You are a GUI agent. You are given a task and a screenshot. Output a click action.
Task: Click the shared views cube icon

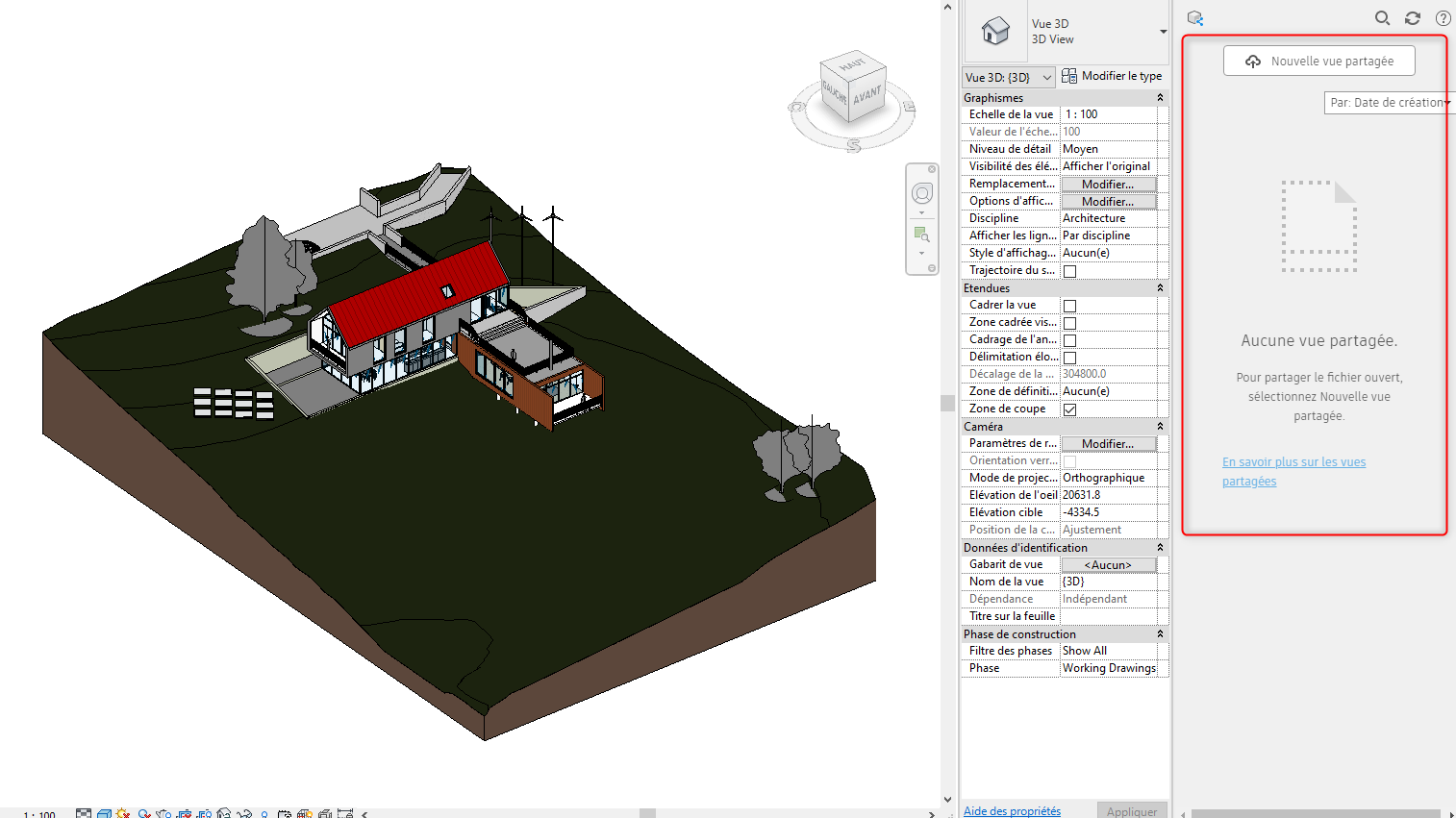(1195, 18)
